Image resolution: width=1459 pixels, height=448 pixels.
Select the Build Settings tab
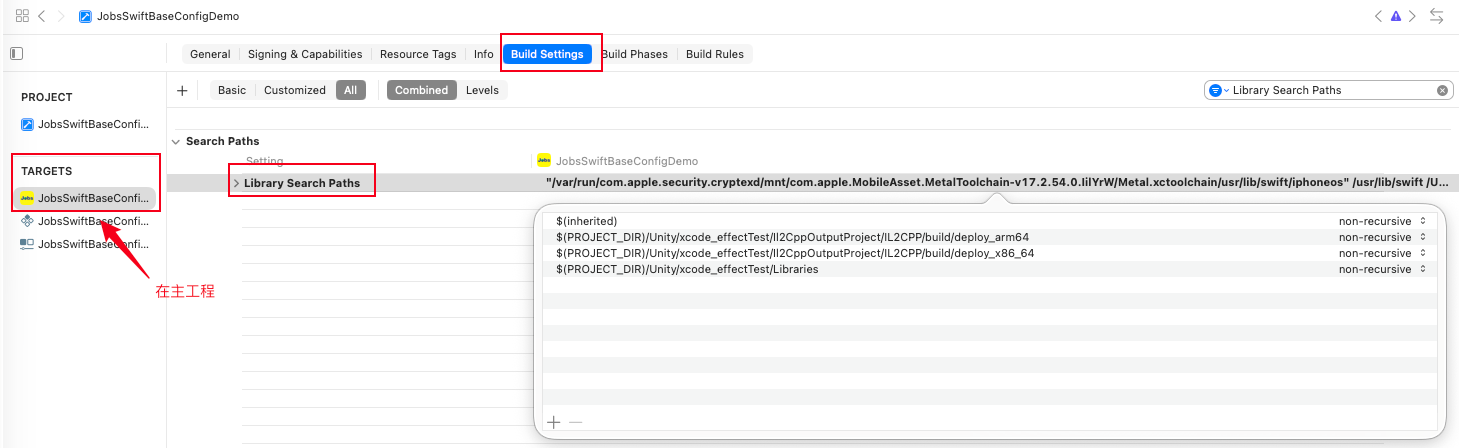click(547, 54)
